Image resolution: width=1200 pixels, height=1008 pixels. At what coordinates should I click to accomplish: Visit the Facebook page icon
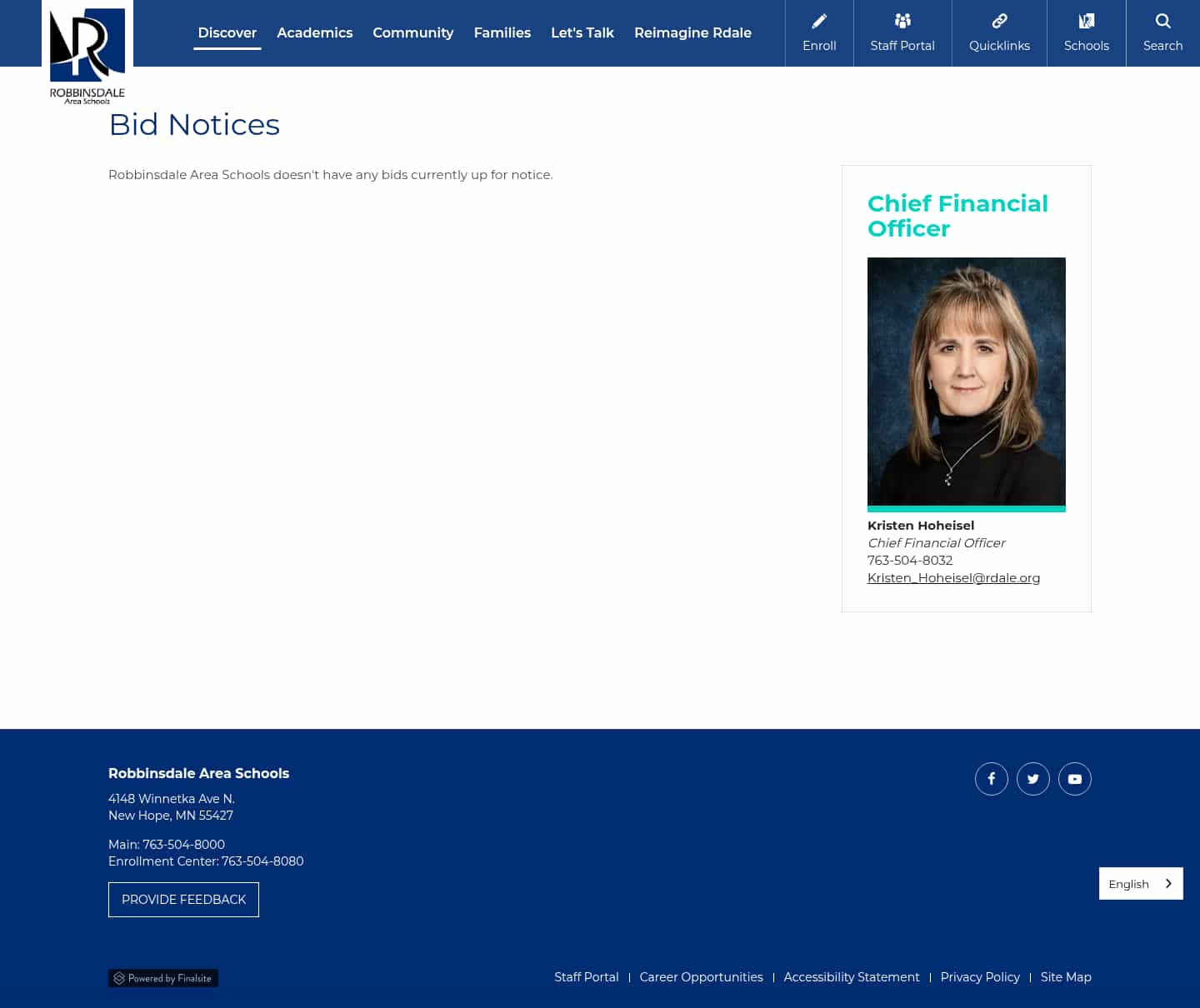992,779
